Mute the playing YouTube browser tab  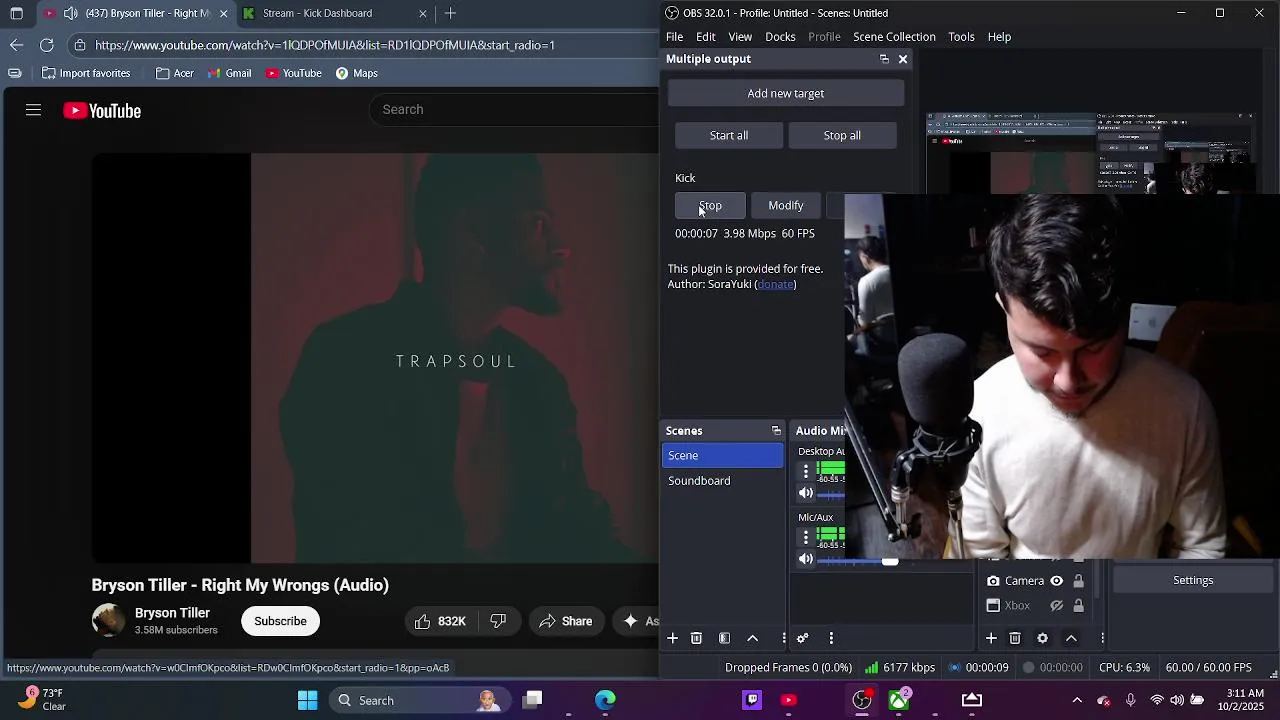[x=70, y=13]
